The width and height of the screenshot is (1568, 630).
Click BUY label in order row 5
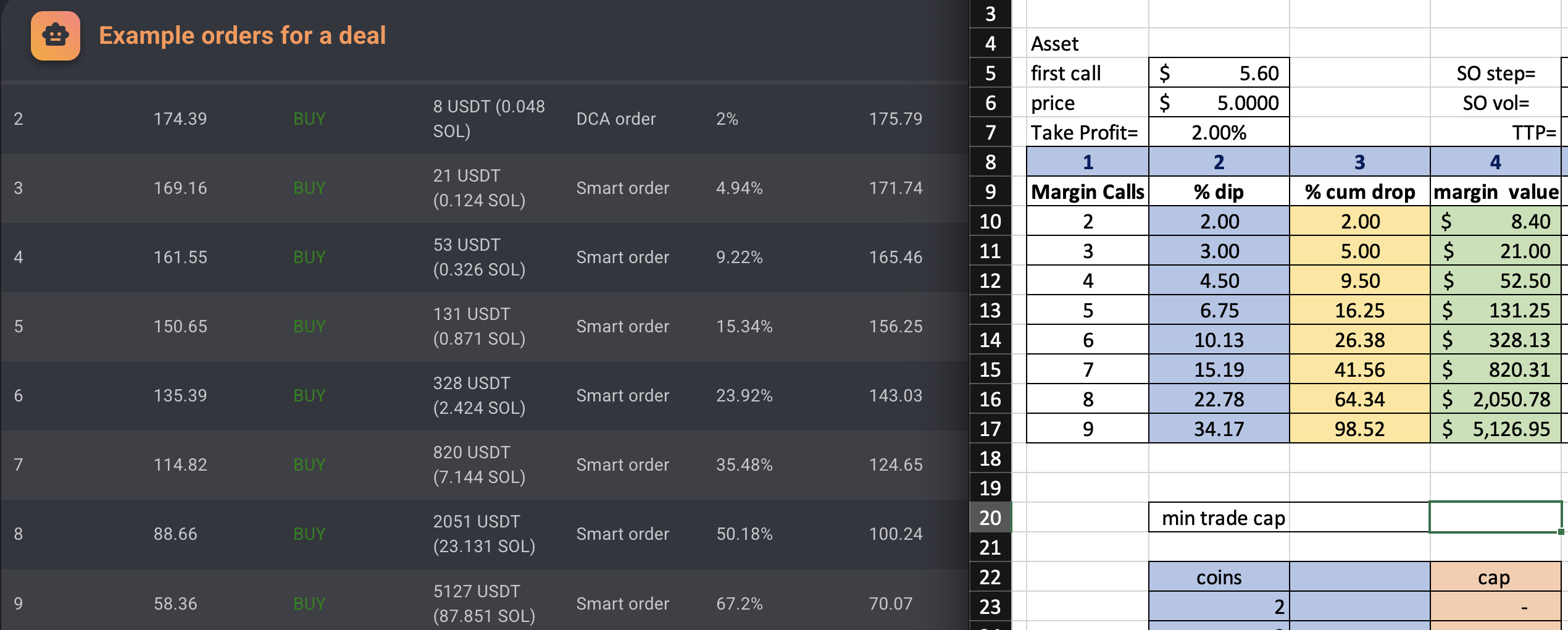click(x=309, y=326)
